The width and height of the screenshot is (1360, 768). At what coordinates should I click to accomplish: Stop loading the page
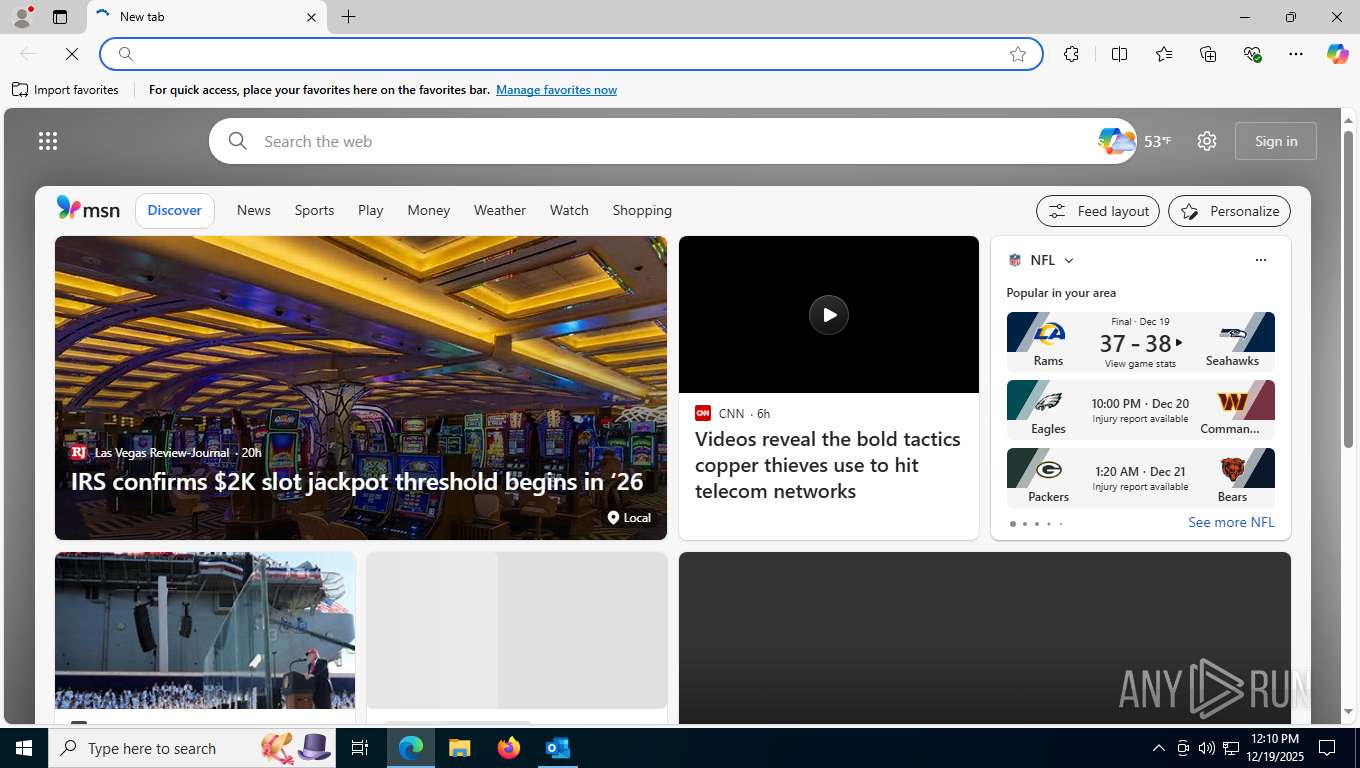tap(71, 54)
